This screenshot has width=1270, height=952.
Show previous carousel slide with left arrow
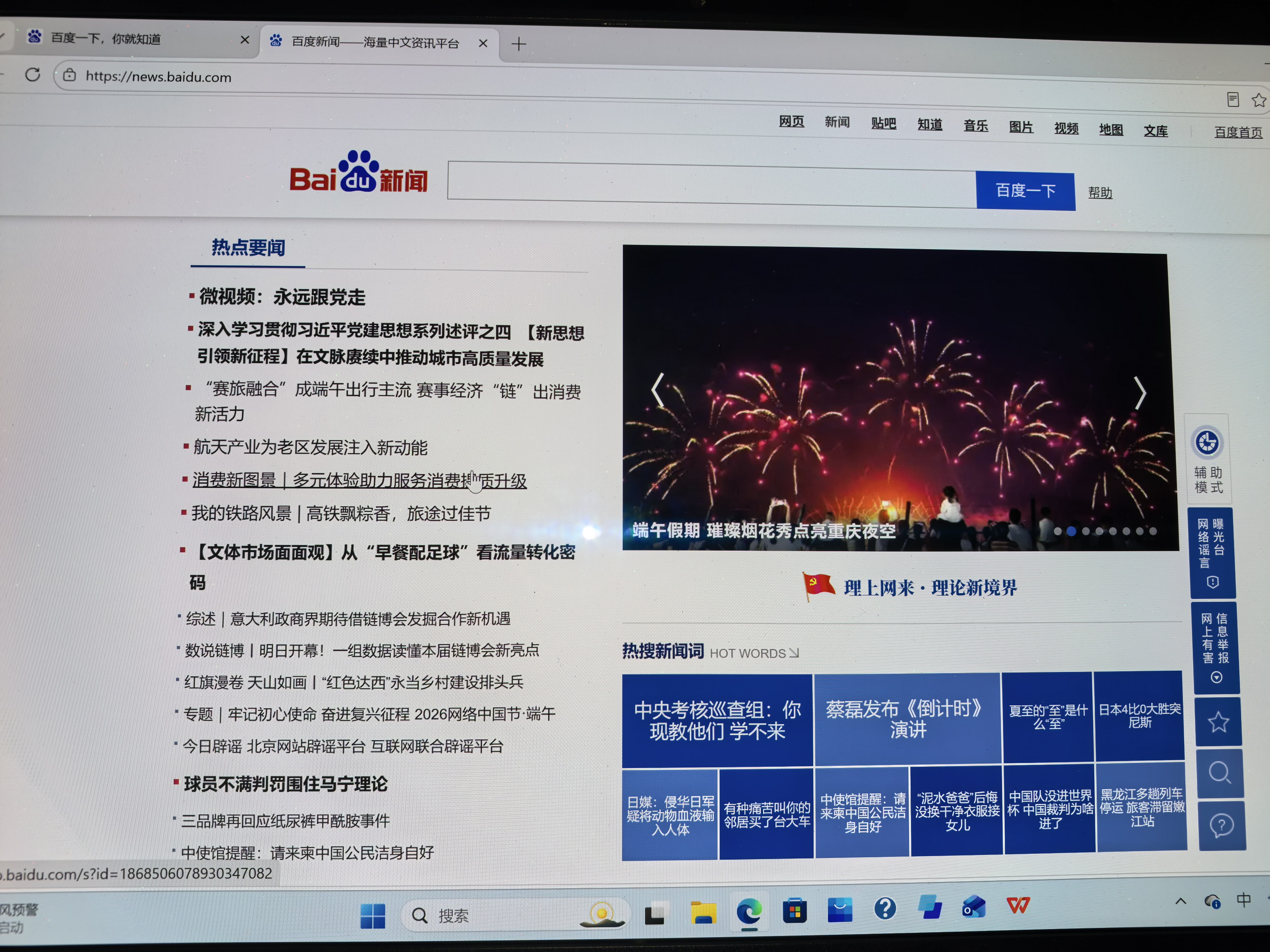(x=658, y=390)
